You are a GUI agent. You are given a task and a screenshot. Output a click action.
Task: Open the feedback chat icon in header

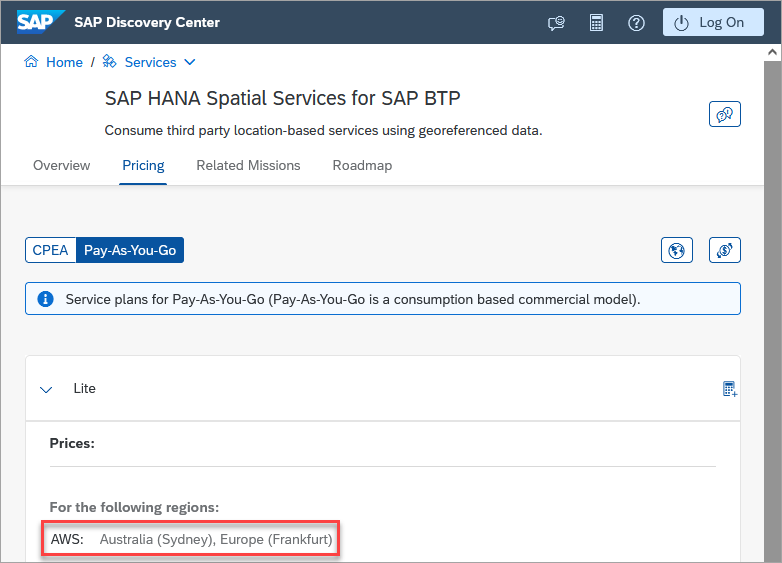pyautogui.click(x=556, y=23)
